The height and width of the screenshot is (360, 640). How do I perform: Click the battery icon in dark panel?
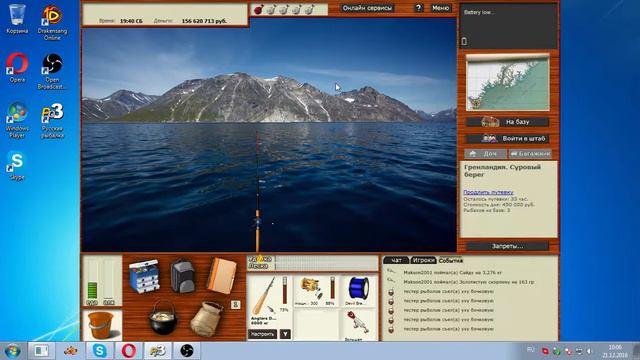[x=464, y=41]
